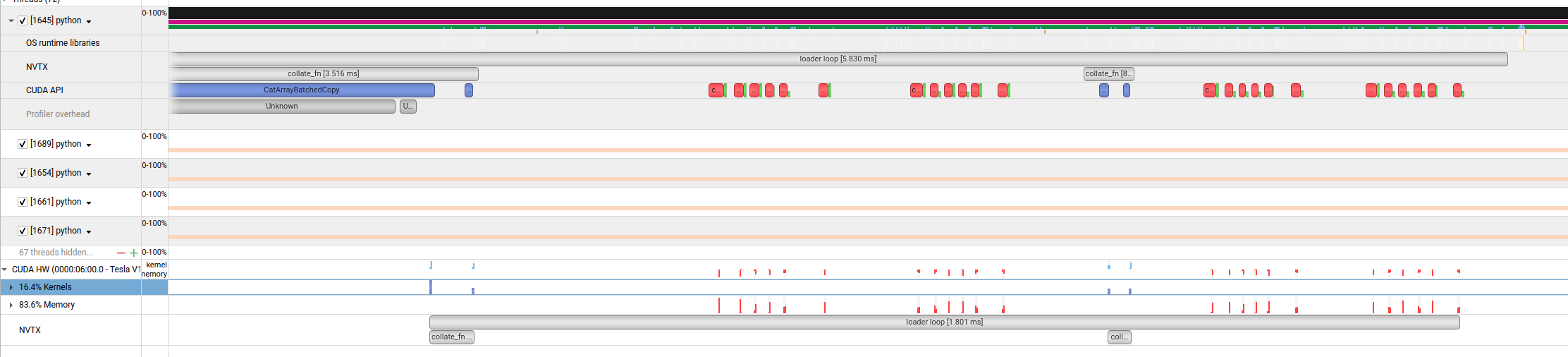Open the dropdown arrow beside [1654] python

click(x=89, y=174)
